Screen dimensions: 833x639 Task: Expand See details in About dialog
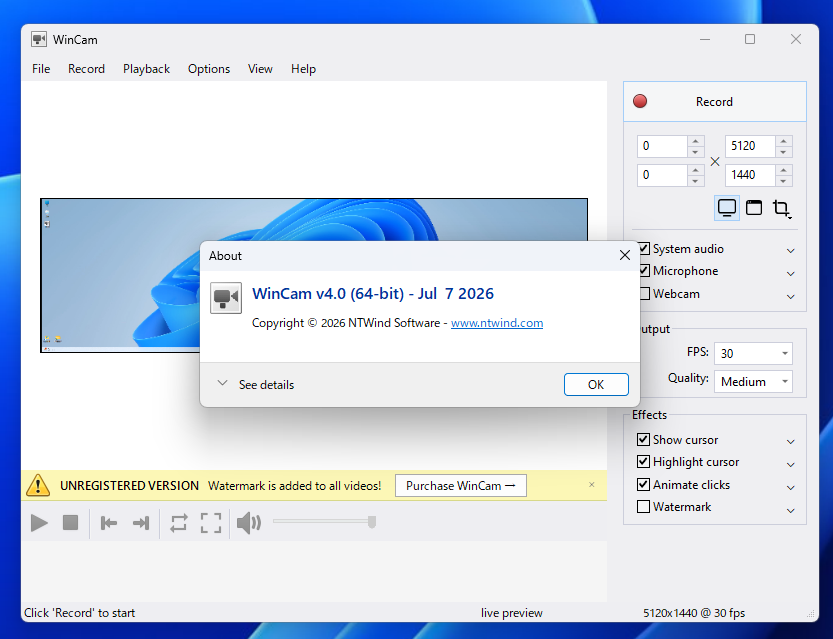coord(256,385)
